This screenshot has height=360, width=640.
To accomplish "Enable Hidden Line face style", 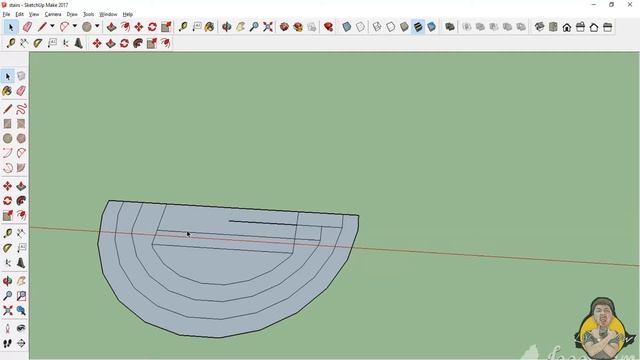I will [391, 27].
